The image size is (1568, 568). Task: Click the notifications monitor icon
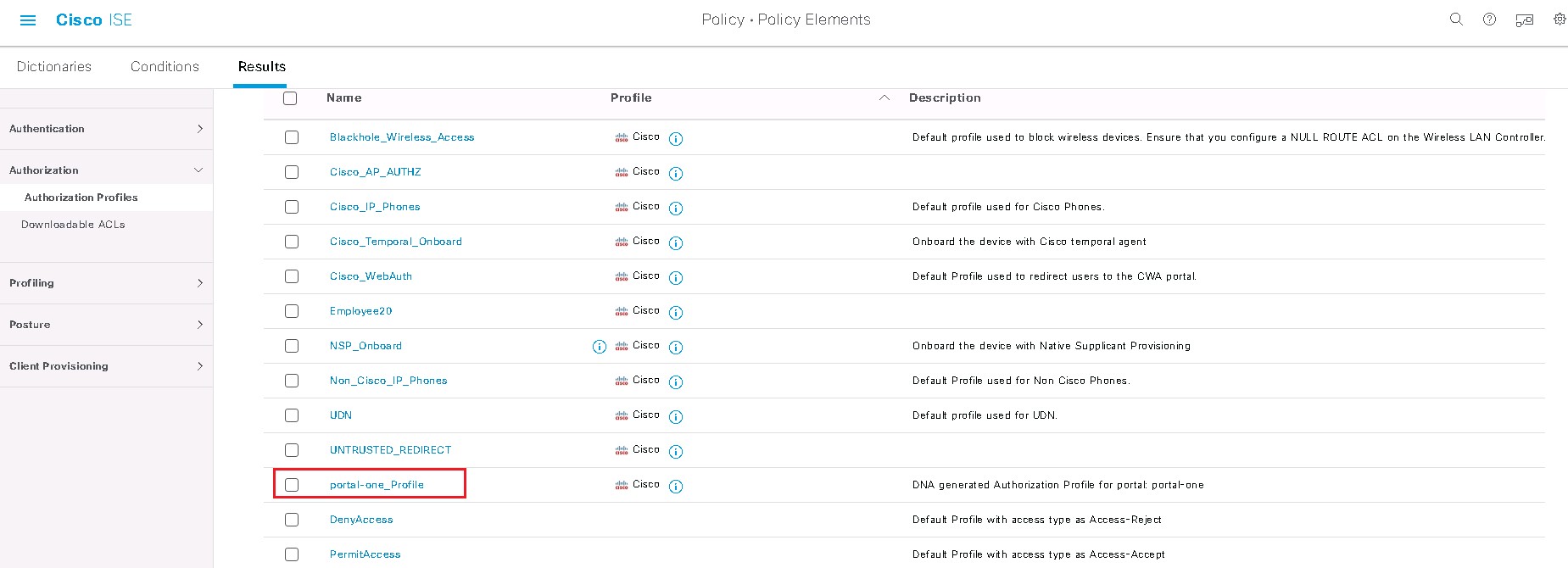[x=1524, y=20]
